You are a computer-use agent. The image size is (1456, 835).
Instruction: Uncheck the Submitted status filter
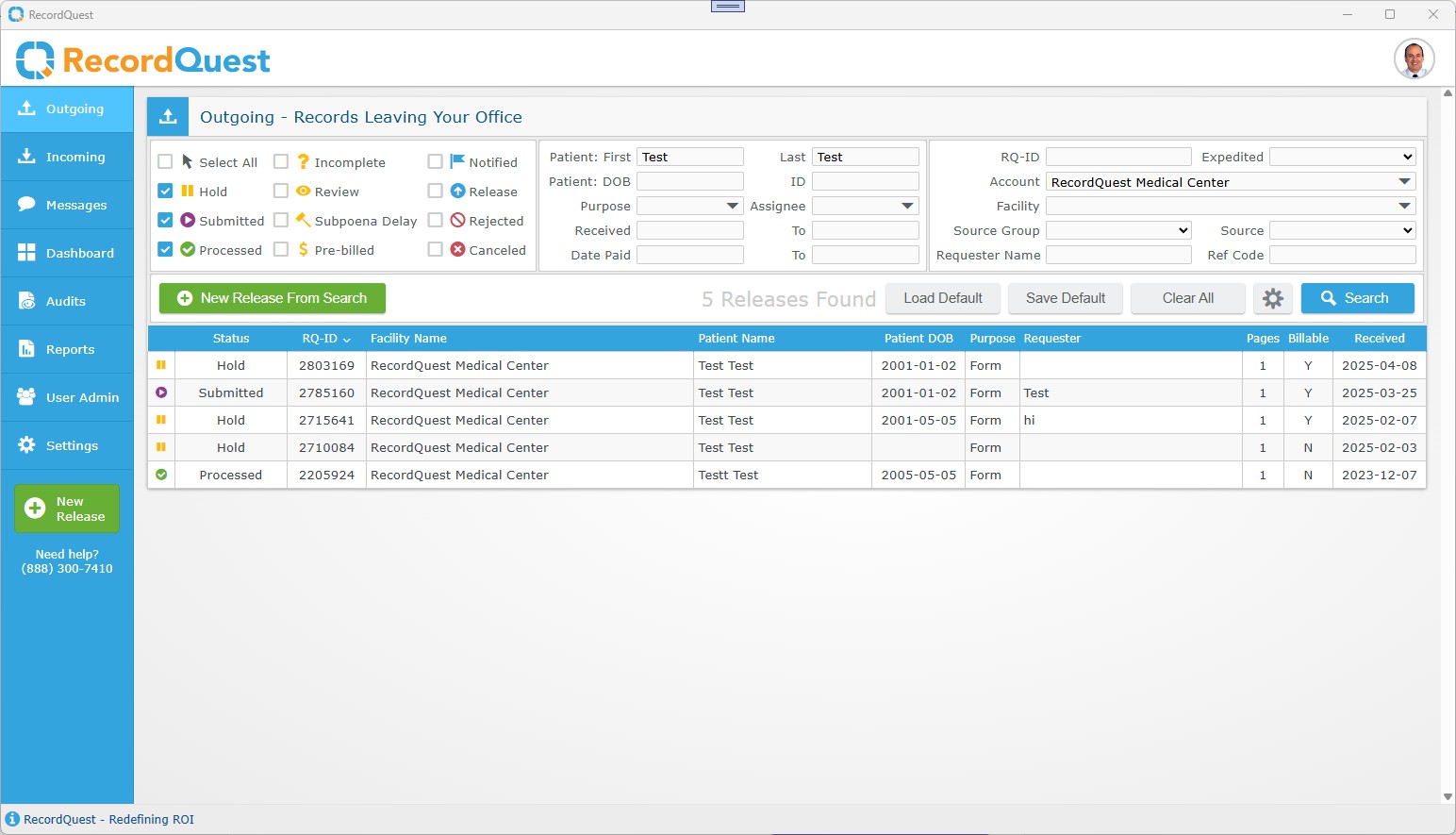coord(165,220)
